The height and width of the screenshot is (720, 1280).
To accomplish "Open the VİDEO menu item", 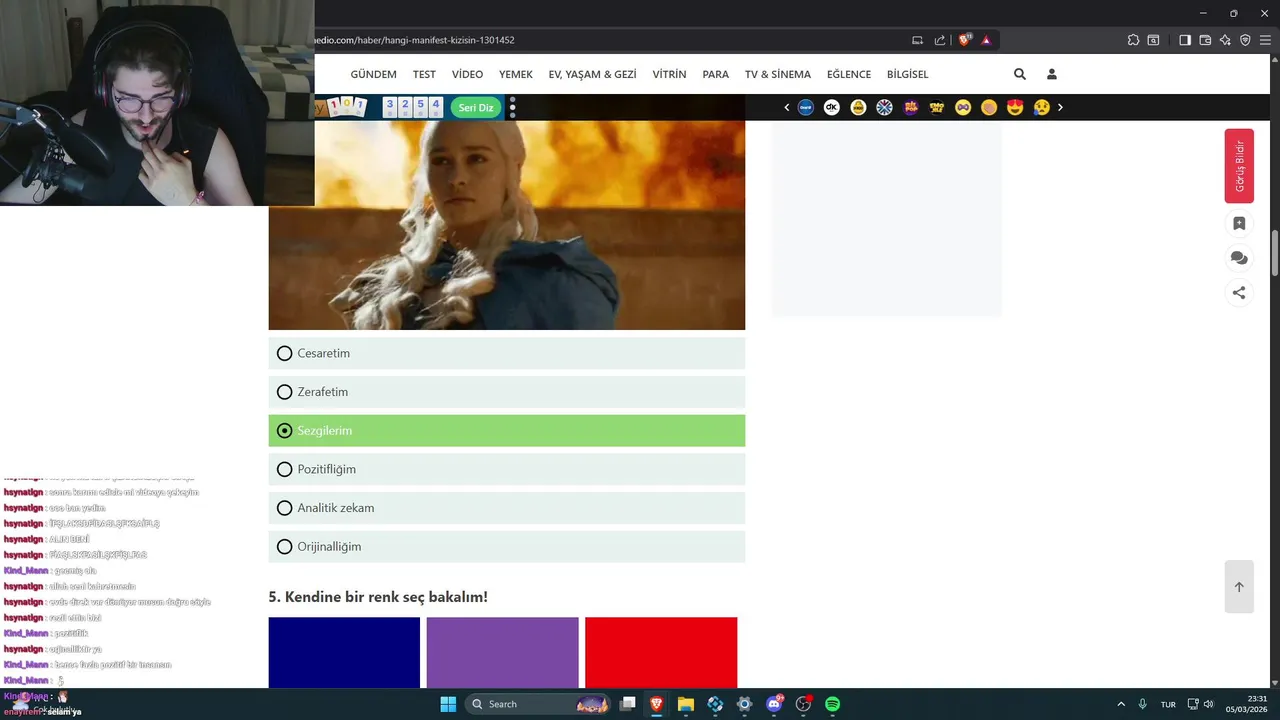I will click(467, 74).
